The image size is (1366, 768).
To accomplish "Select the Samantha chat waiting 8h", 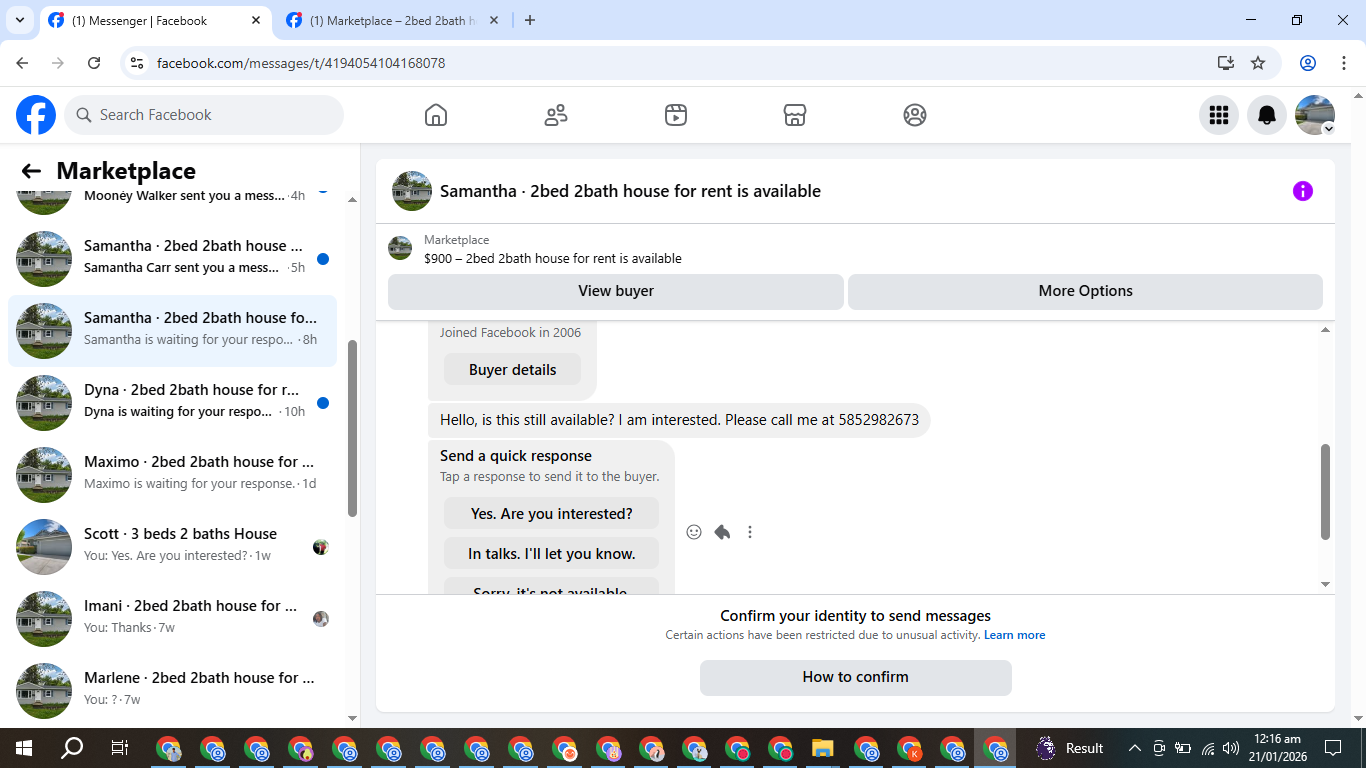I will pos(172,331).
